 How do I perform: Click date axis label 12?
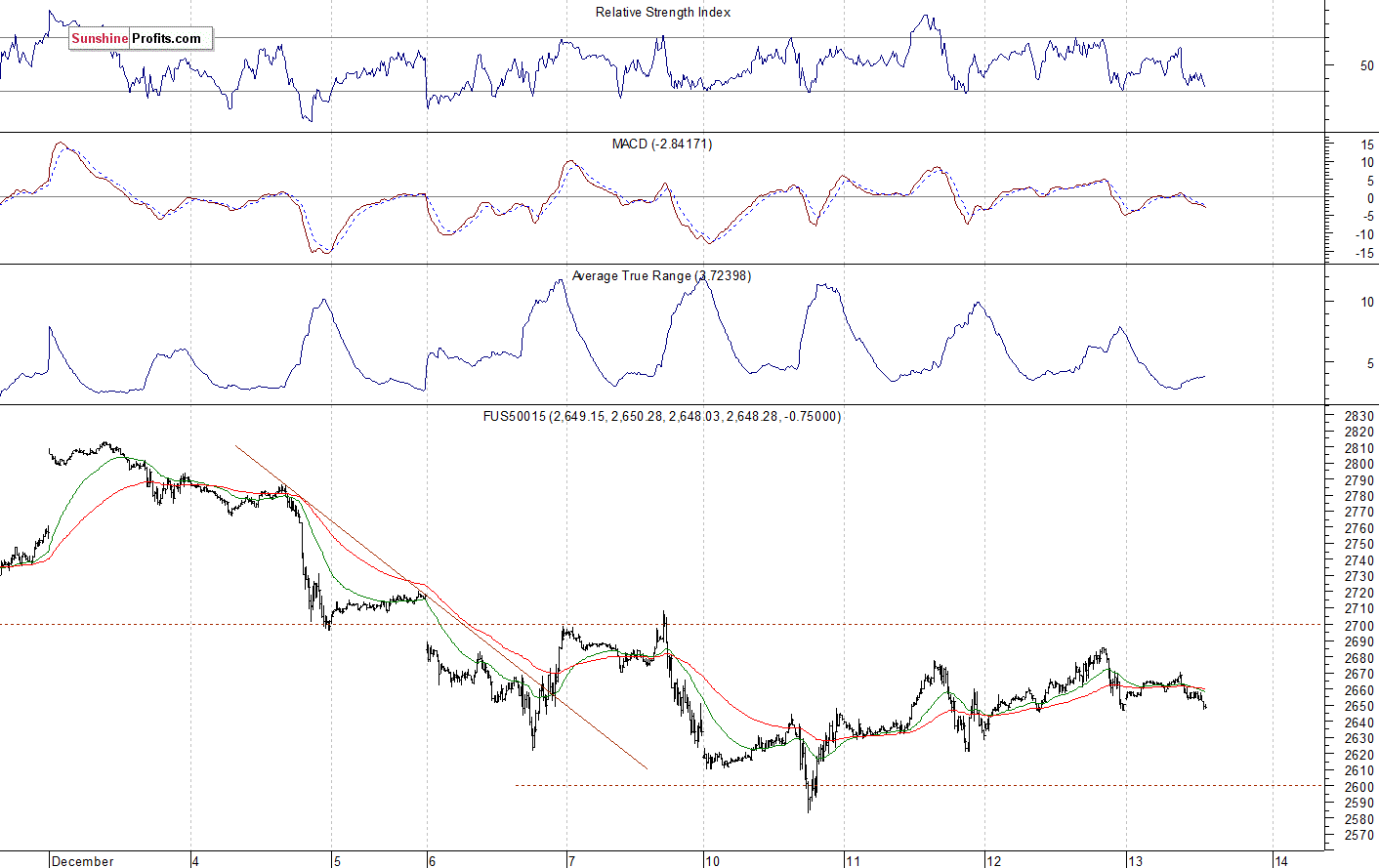pos(993,861)
